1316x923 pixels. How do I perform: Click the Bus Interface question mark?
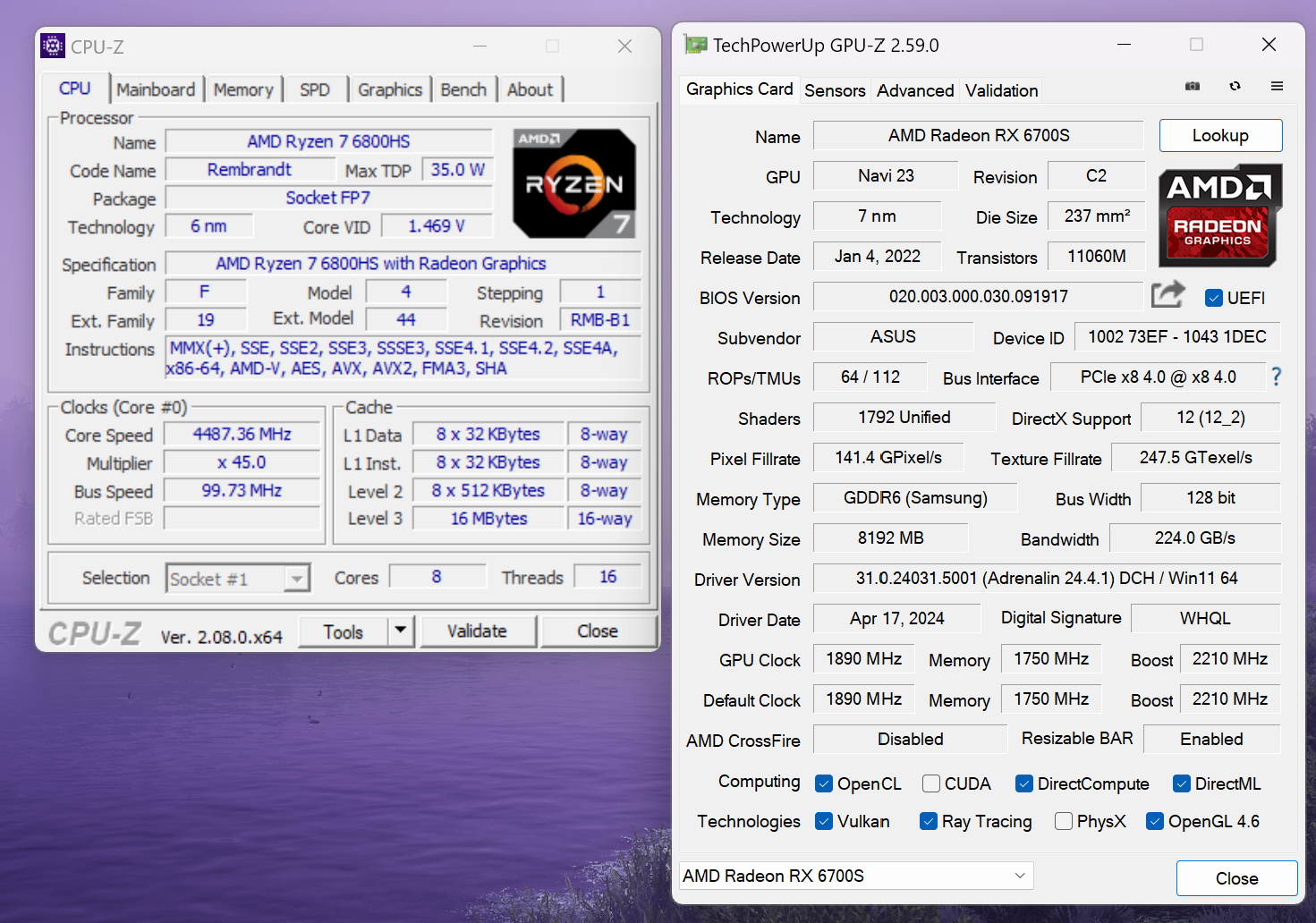coord(1277,377)
